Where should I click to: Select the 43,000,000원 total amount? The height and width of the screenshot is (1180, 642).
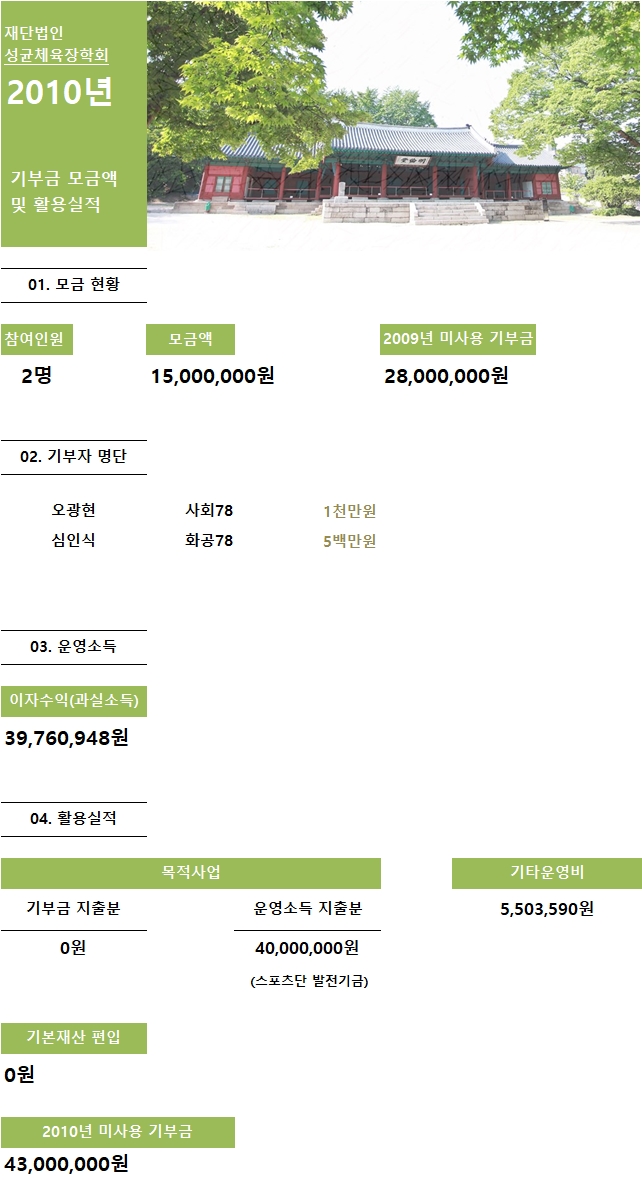[x=66, y=1163]
